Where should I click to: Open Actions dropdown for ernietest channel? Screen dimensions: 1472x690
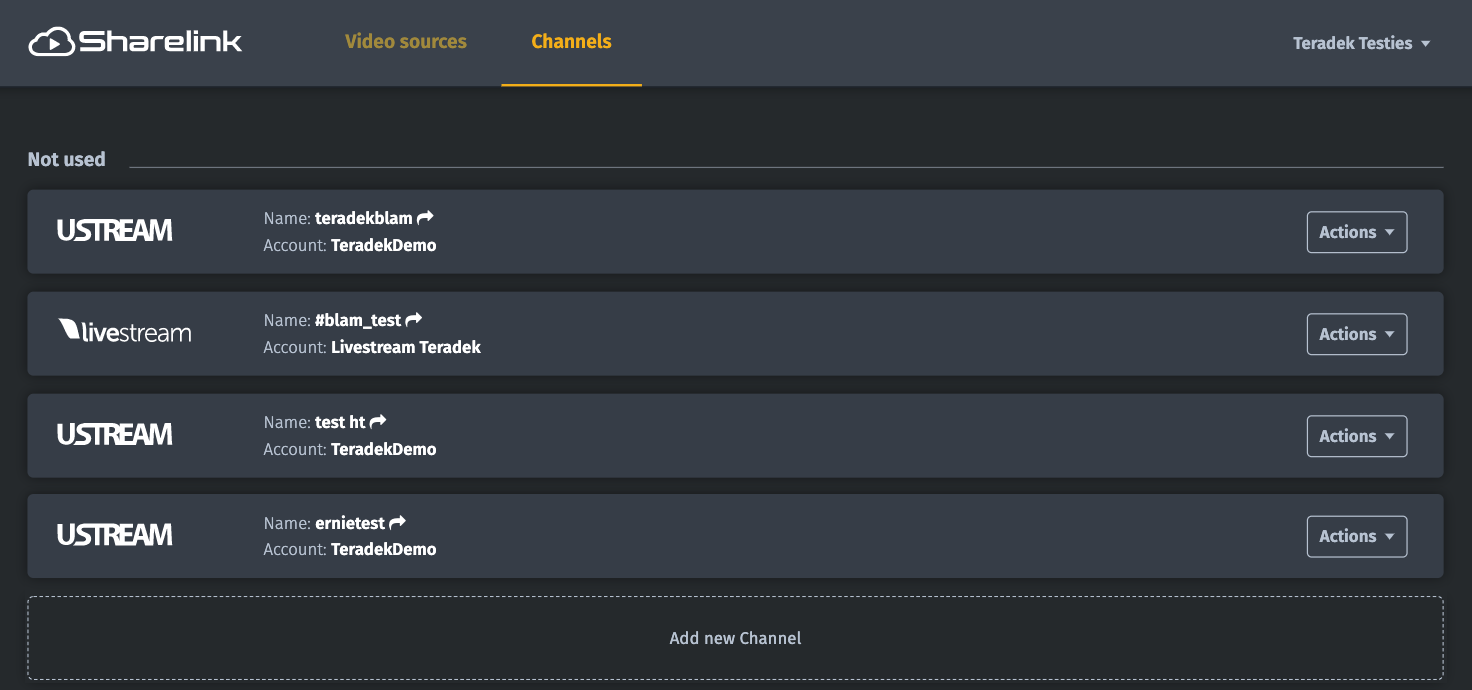(x=1356, y=536)
